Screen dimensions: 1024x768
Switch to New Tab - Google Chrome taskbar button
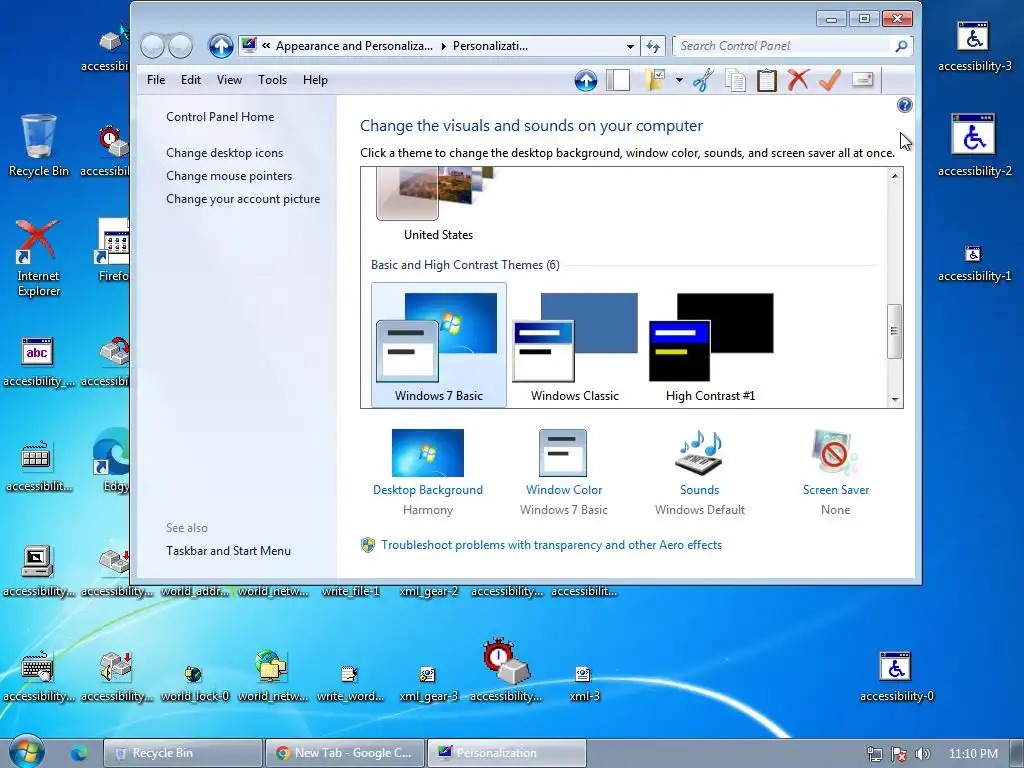tap(345, 753)
